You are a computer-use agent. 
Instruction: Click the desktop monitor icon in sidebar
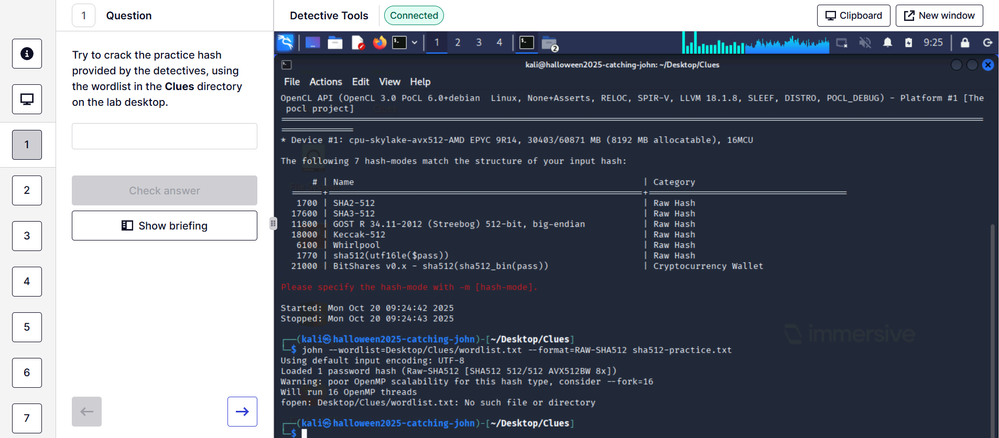[x=27, y=99]
